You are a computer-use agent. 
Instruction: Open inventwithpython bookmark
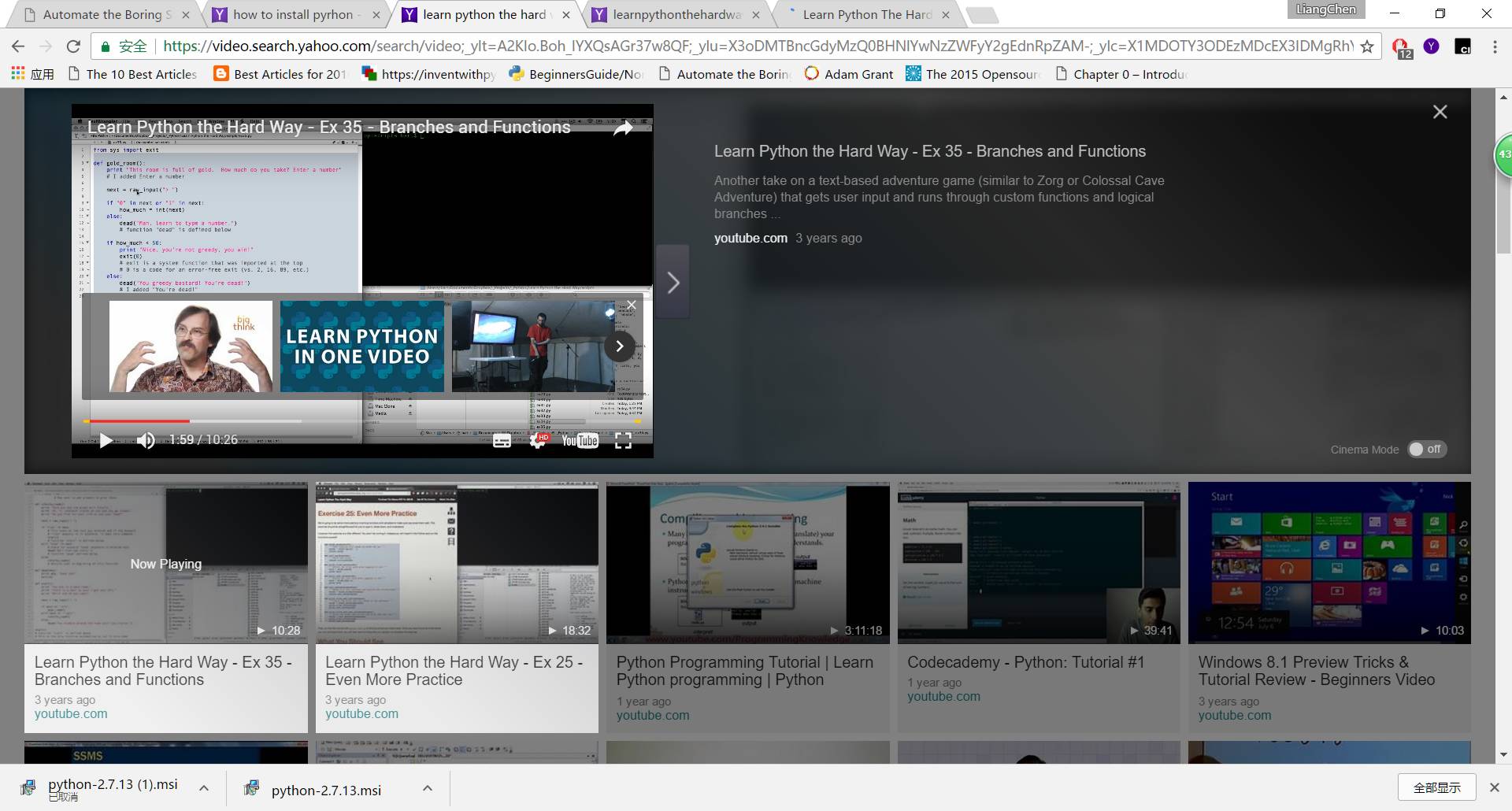(x=428, y=74)
